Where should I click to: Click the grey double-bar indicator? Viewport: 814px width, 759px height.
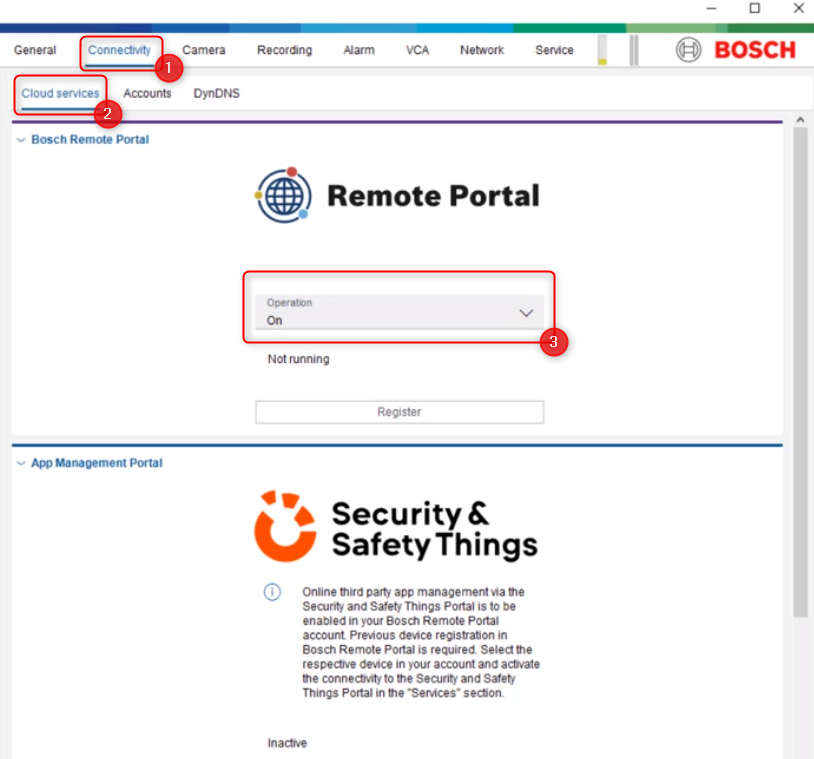634,50
